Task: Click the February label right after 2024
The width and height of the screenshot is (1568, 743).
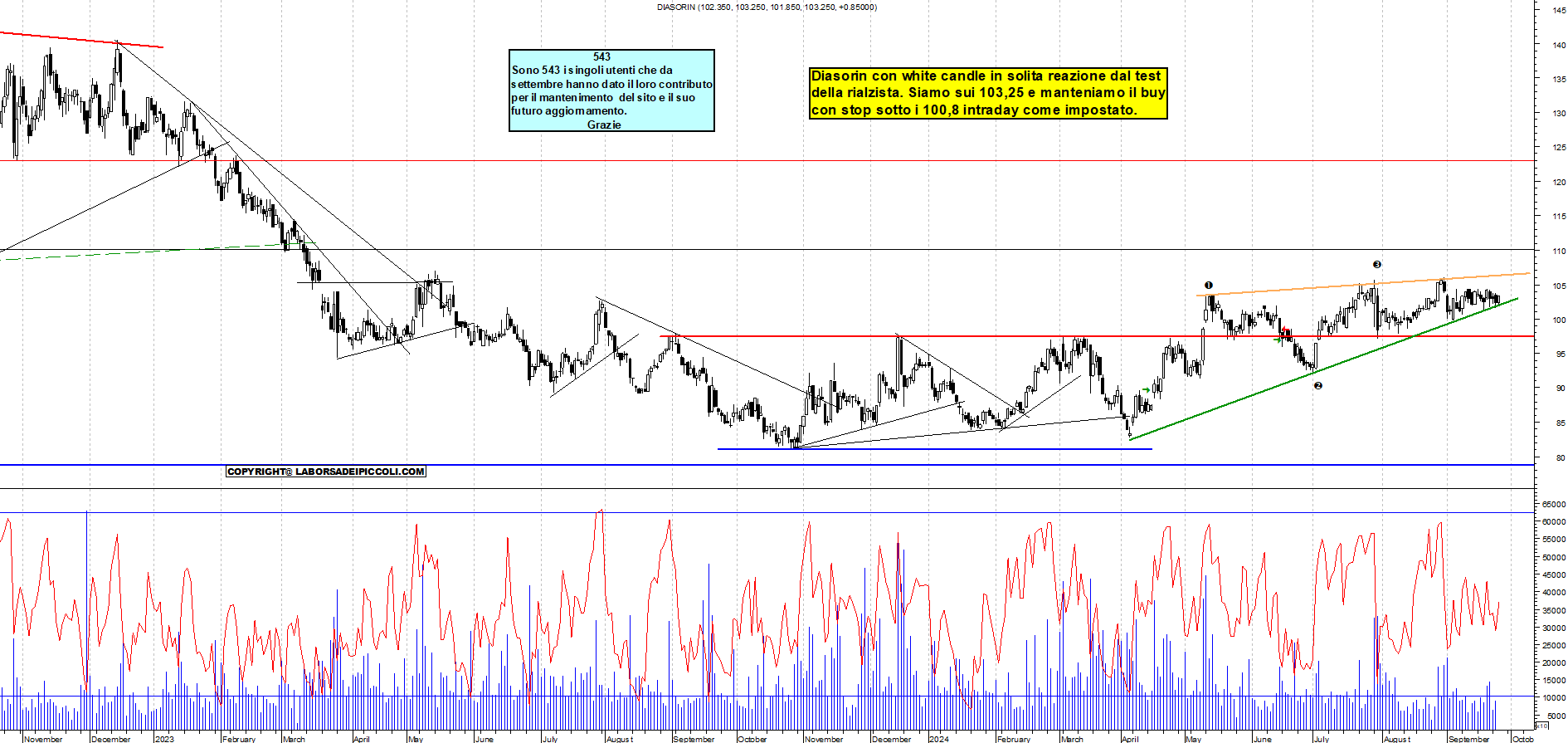Action: (1014, 739)
